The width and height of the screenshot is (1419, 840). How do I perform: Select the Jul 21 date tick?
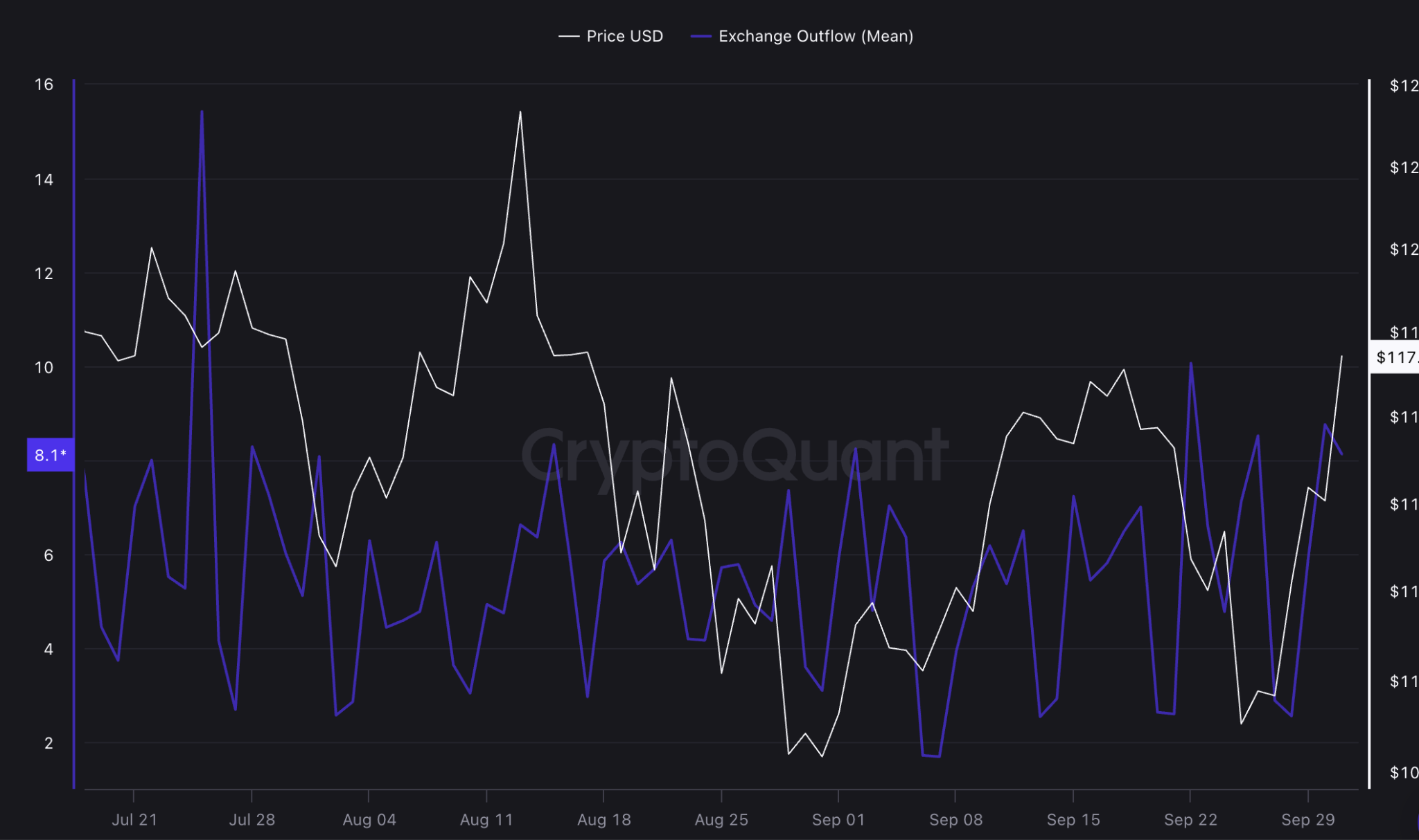[x=134, y=819]
